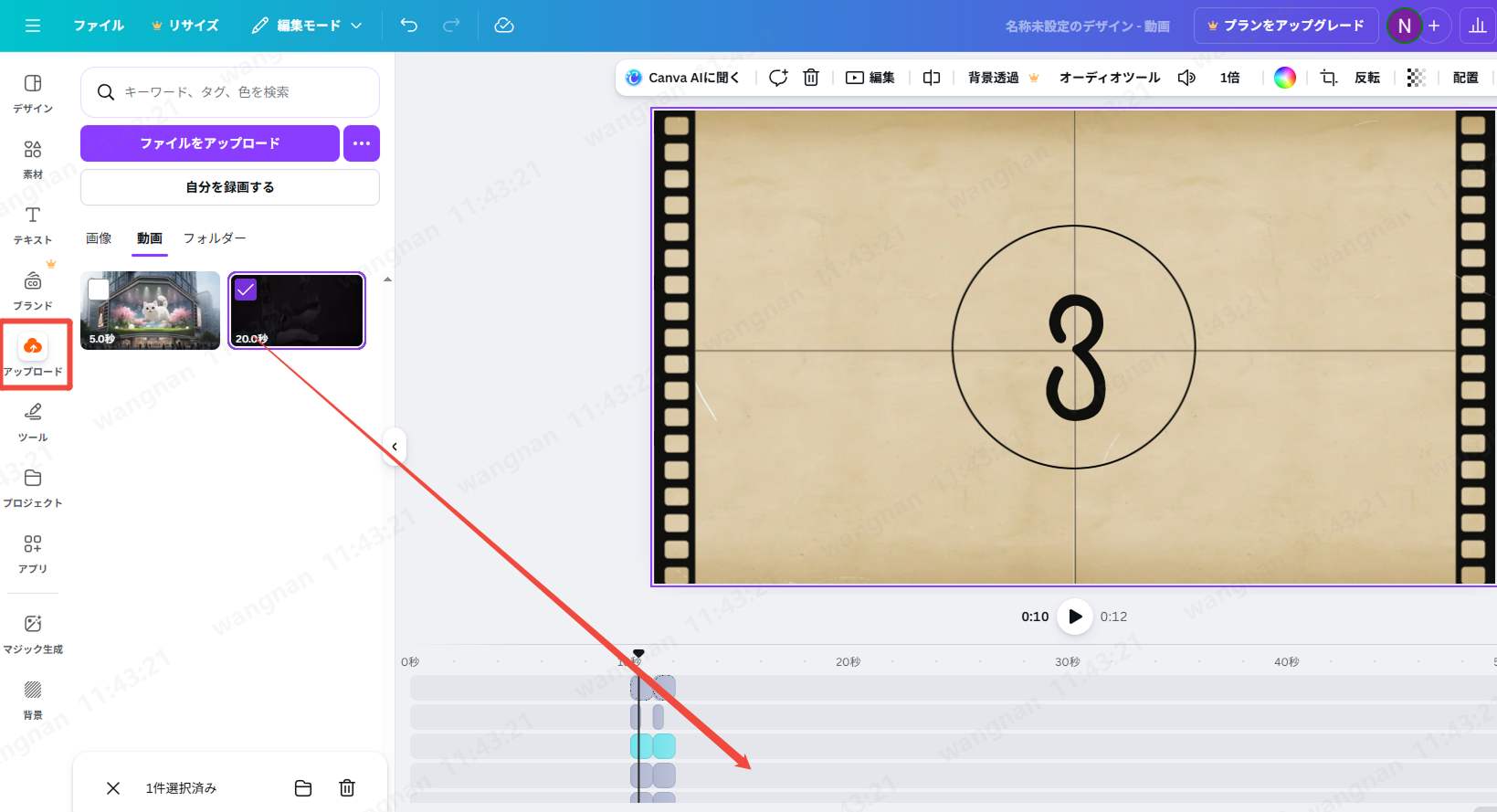This screenshot has width=1497, height=812.
Task: Expand the 編集モード dropdown
Action: pyautogui.click(x=307, y=26)
